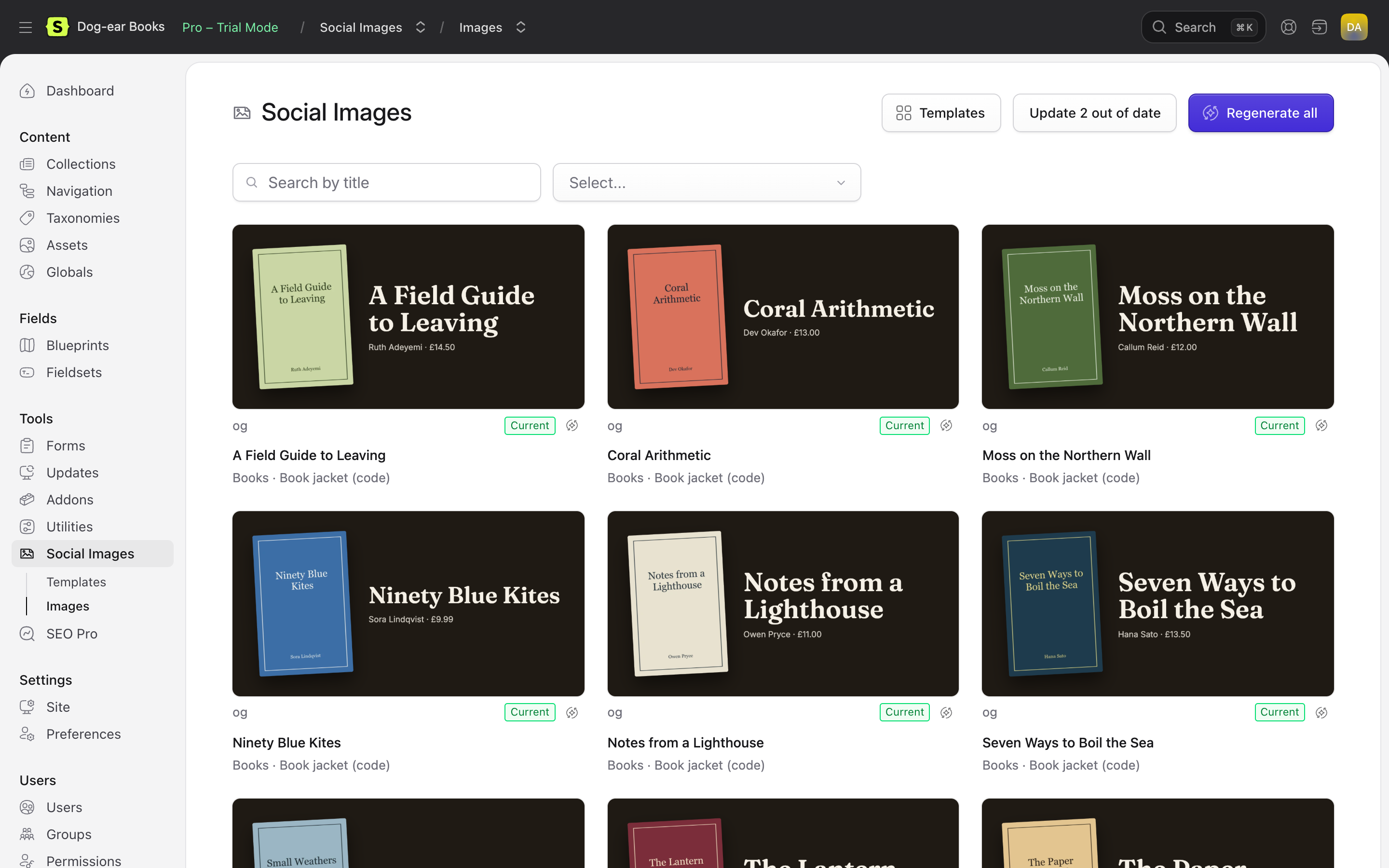The height and width of the screenshot is (868, 1389).
Task: Open the DA user avatar menu
Action: point(1354,27)
